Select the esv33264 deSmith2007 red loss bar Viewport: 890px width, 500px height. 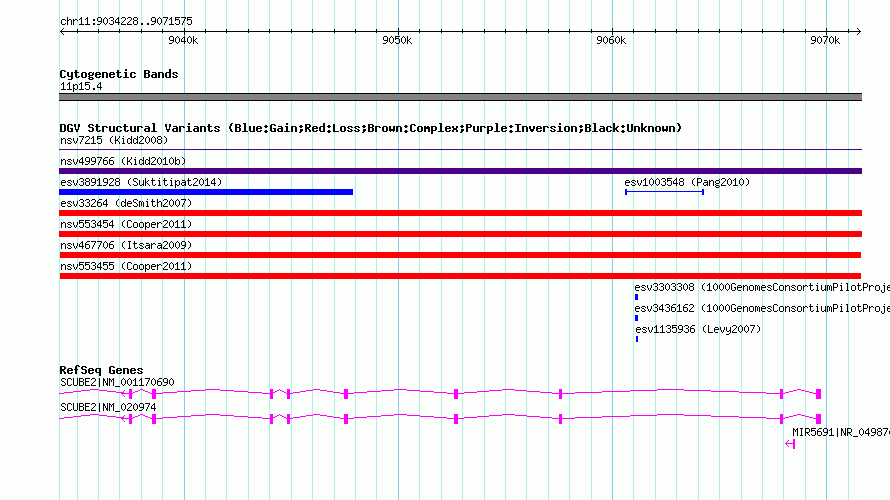point(460,213)
